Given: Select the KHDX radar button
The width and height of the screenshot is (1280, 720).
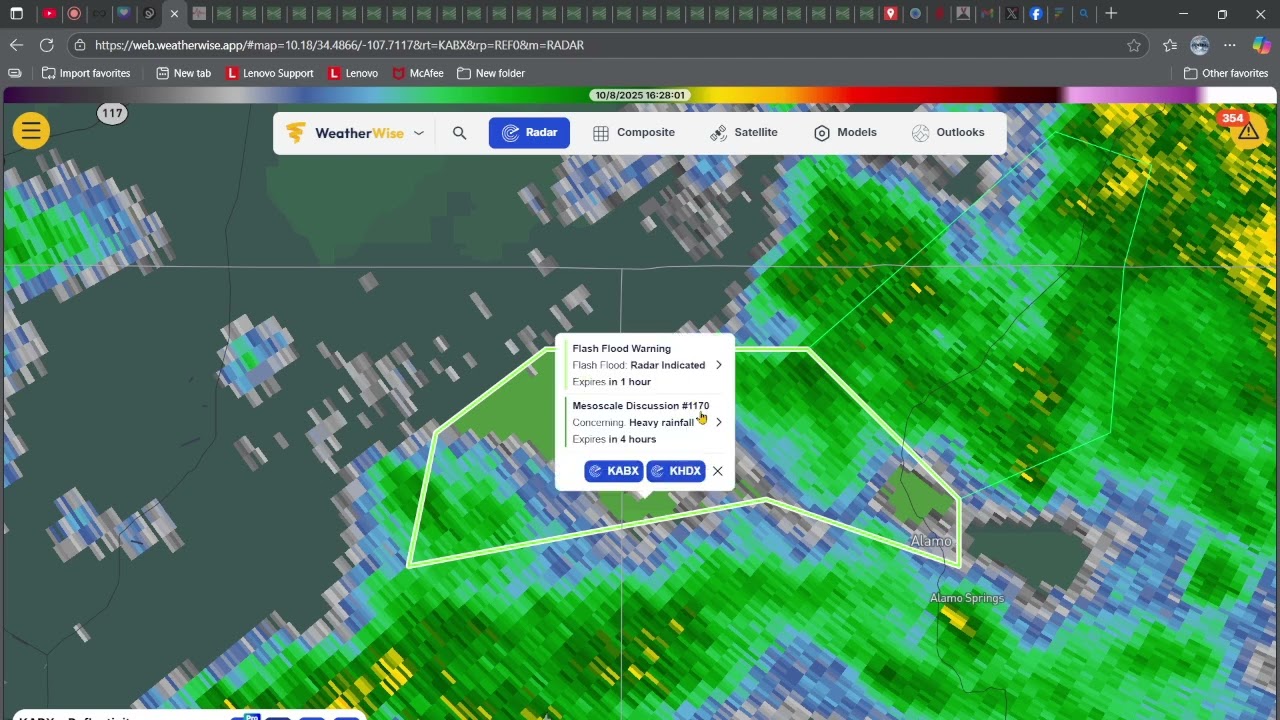Looking at the screenshot, I should (675, 471).
